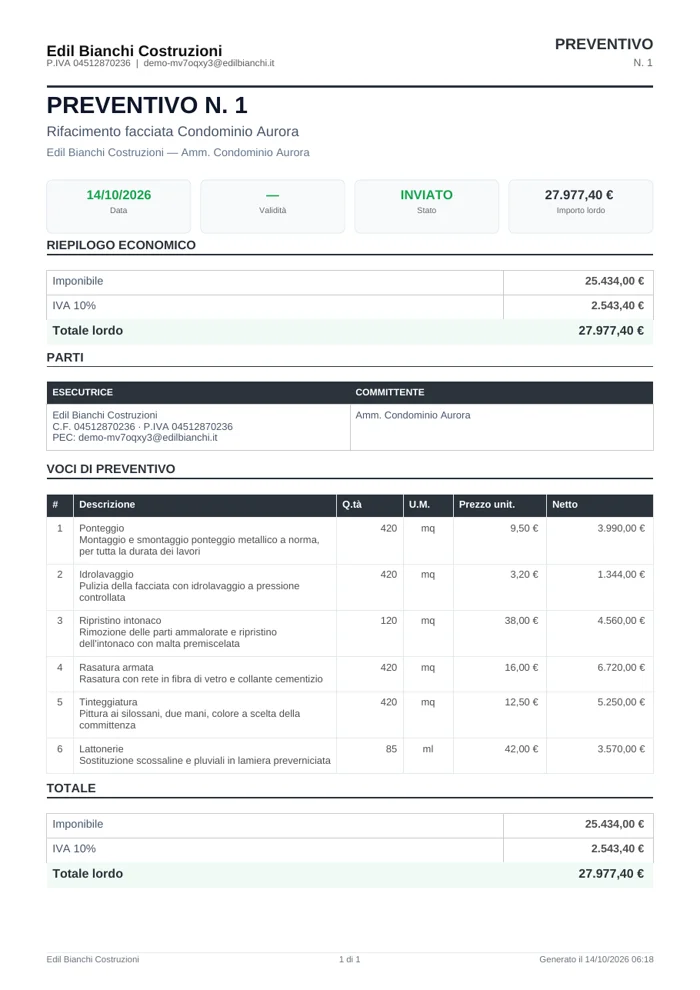Click the "N. 1" label in top-right header
This screenshot has height=990, width=700.
pyautogui.click(x=643, y=63)
